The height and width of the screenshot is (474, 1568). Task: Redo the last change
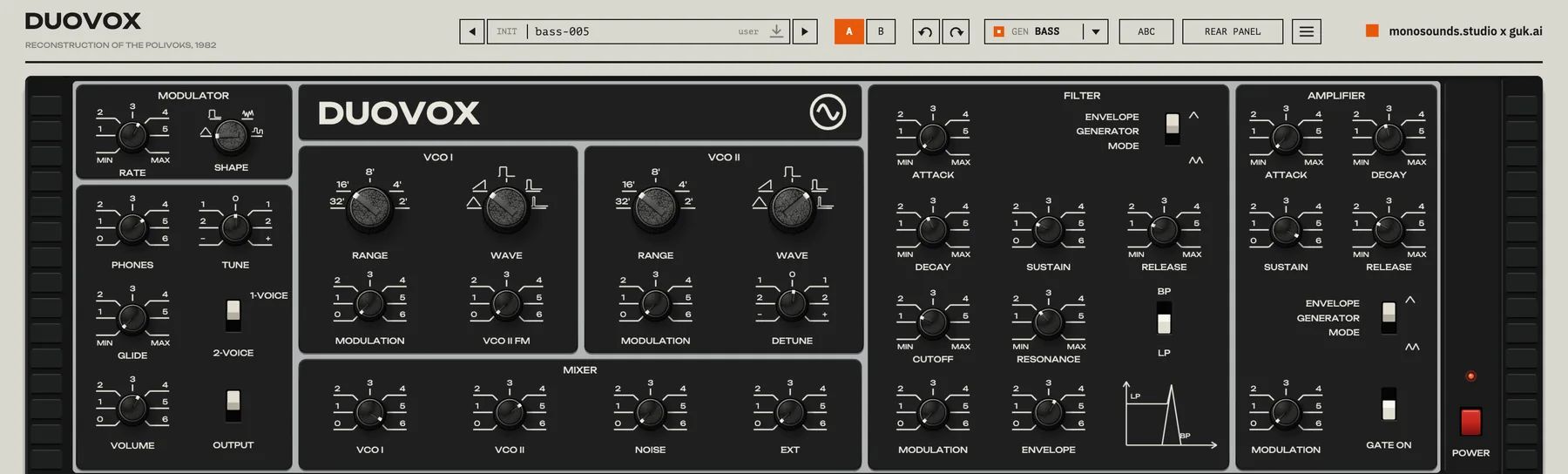[x=956, y=31]
